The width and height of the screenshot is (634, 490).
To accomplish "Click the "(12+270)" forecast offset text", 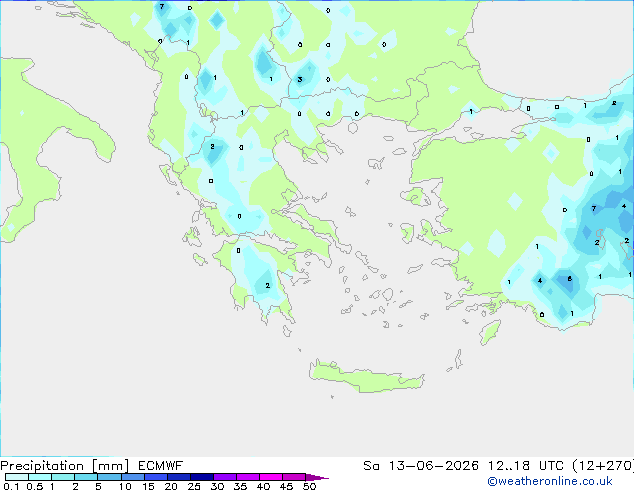I will click(x=603, y=466).
